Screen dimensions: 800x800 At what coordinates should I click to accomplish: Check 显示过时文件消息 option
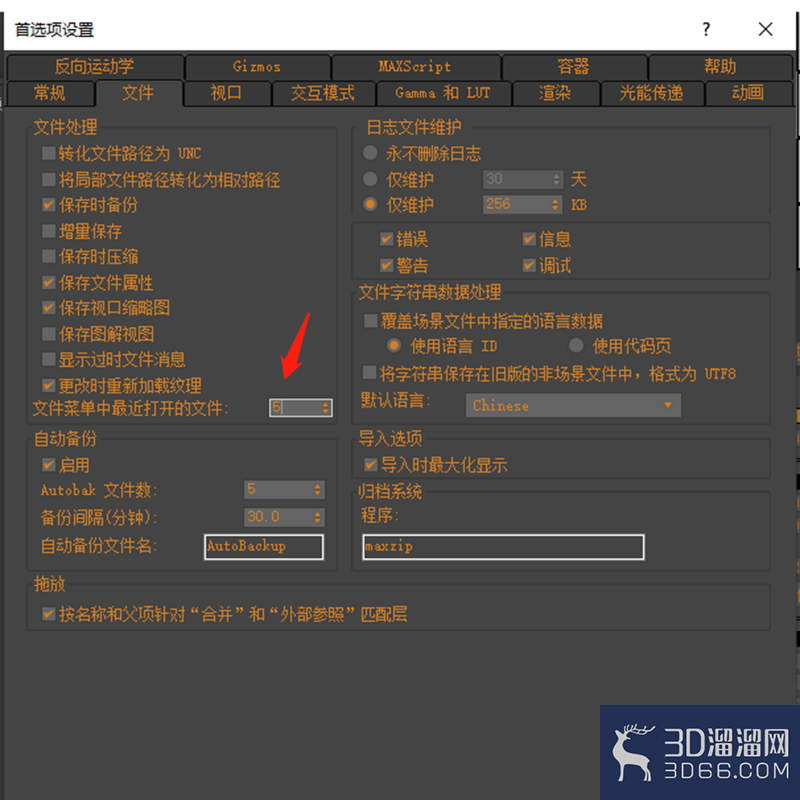(x=48, y=359)
